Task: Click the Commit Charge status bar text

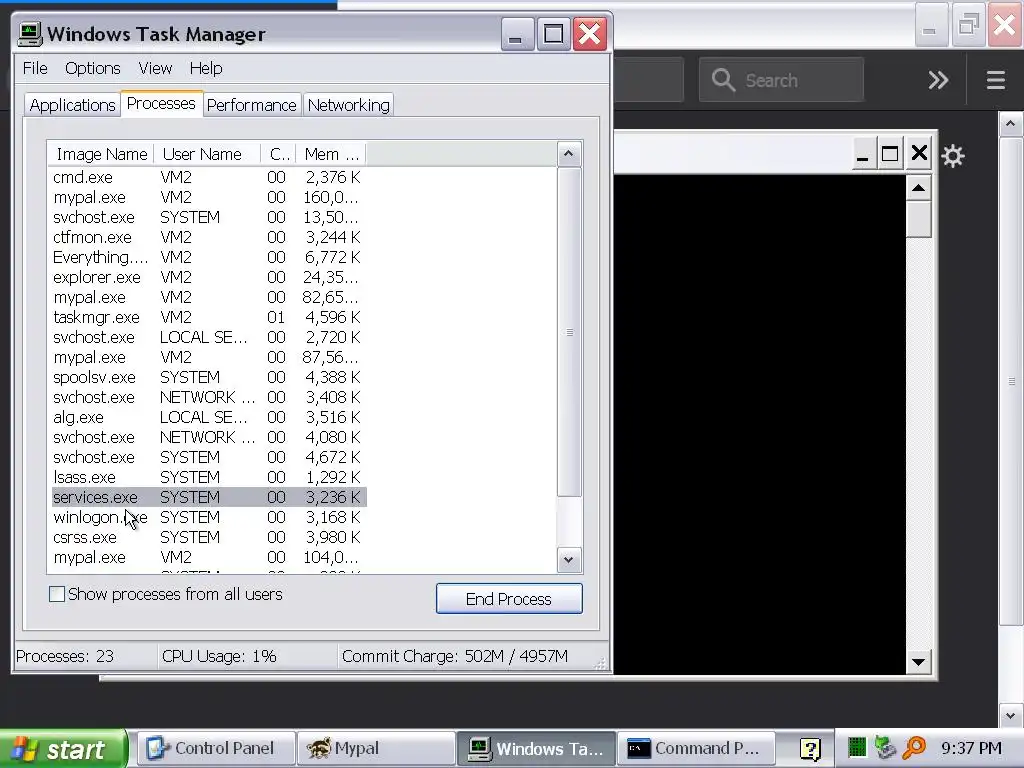Action: (x=455, y=656)
